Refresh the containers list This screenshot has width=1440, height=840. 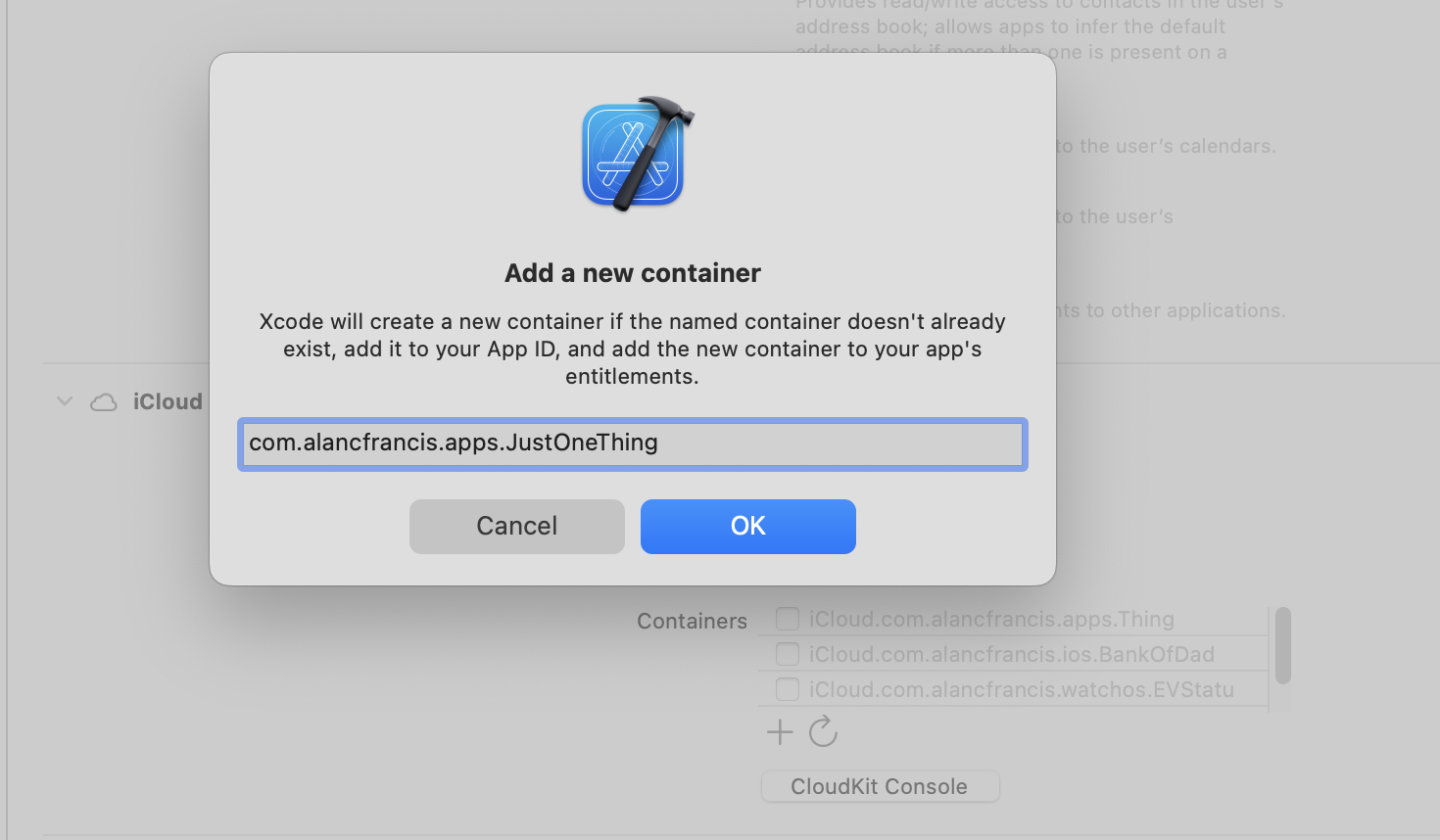(x=823, y=731)
